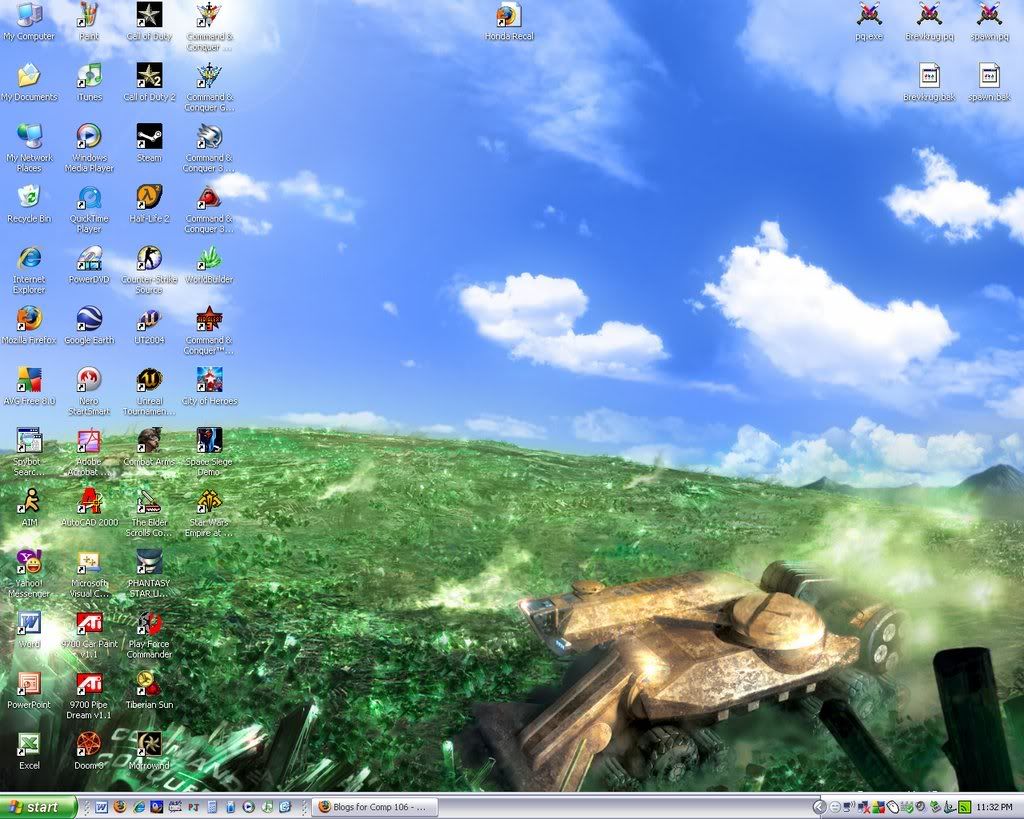Expand hidden system tray icons with the arrow
This screenshot has height=819, width=1024.
[820, 807]
